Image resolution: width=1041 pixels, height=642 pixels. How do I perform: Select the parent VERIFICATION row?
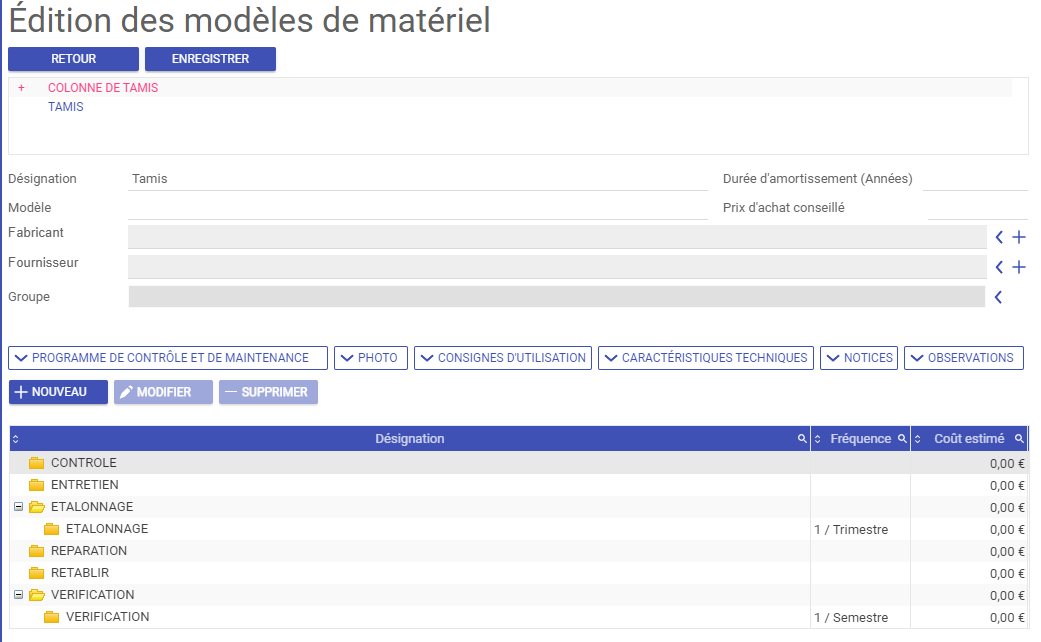519,595
